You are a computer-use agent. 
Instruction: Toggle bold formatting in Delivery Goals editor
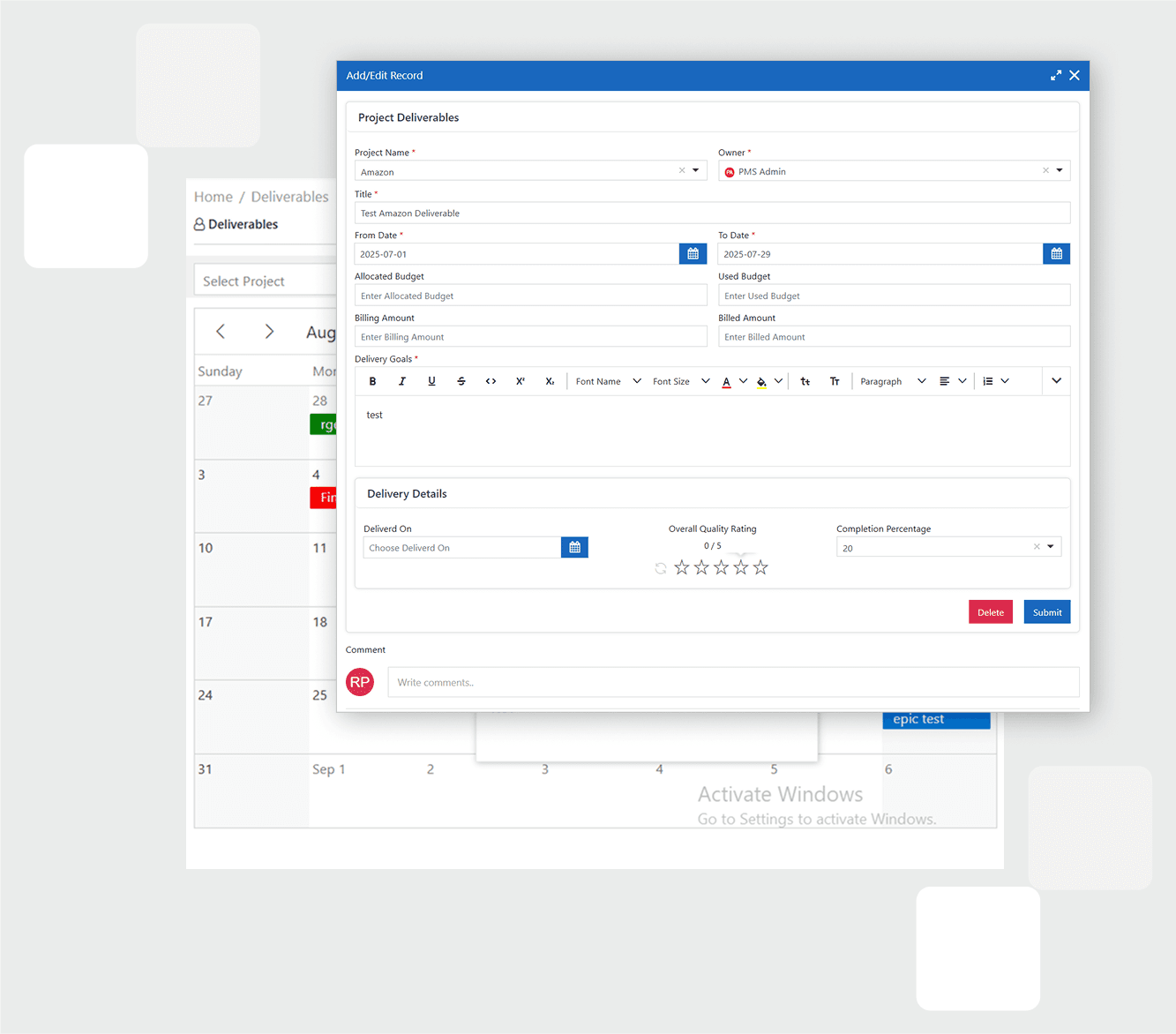372,381
